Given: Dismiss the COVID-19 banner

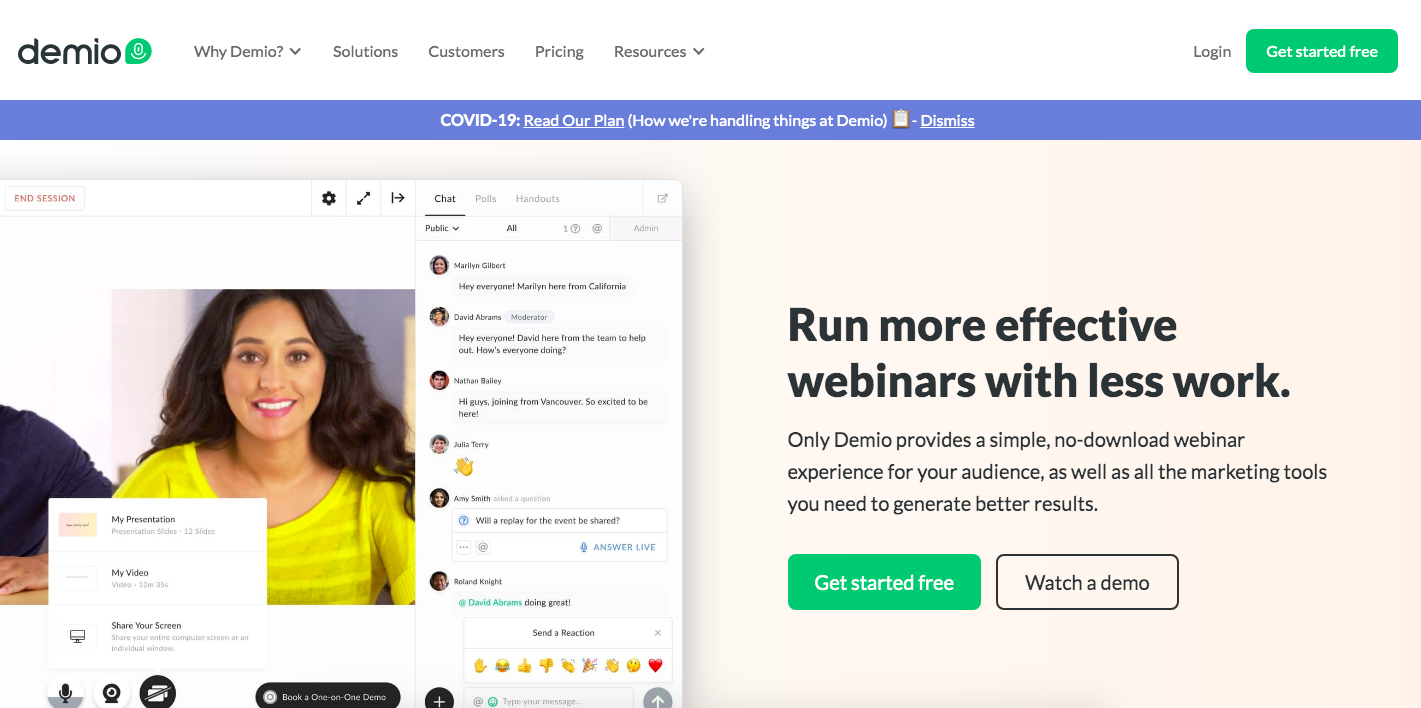Looking at the screenshot, I should click(947, 120).
